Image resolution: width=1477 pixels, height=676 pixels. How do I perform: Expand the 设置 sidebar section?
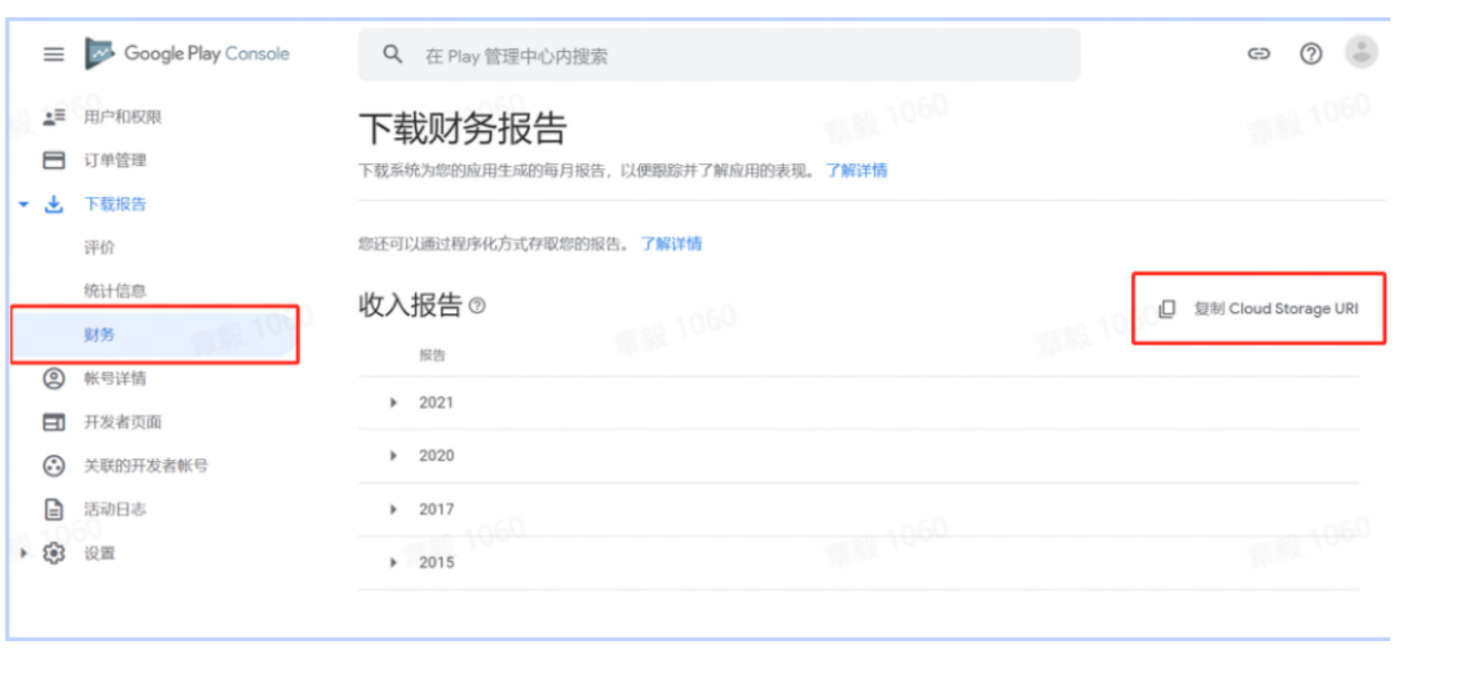[24, 553]
